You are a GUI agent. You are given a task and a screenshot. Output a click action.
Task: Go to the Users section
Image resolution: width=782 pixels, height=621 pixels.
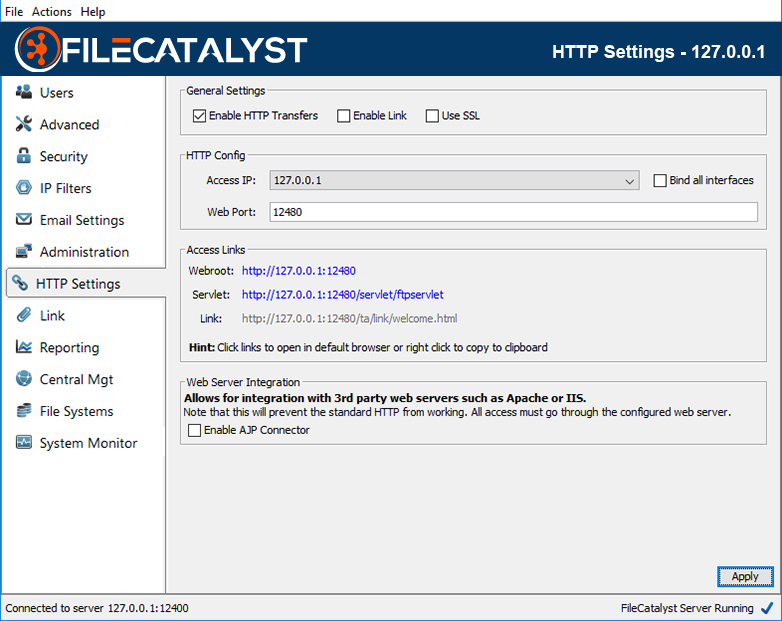click(56, 93)
